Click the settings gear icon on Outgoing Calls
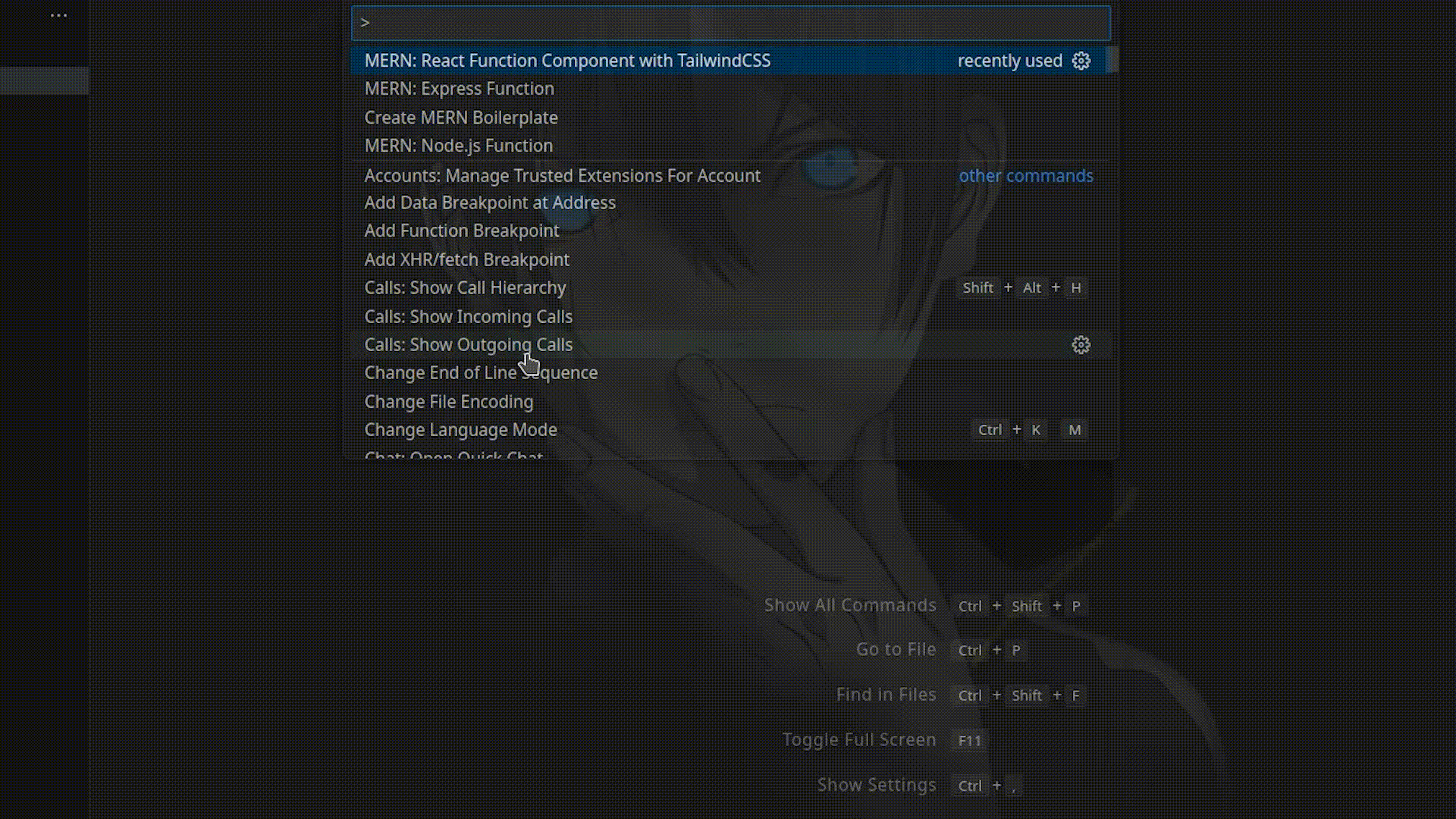The width and height of the screenshot is (1456, 819). pyautogui.click(x=1080, y=344)
